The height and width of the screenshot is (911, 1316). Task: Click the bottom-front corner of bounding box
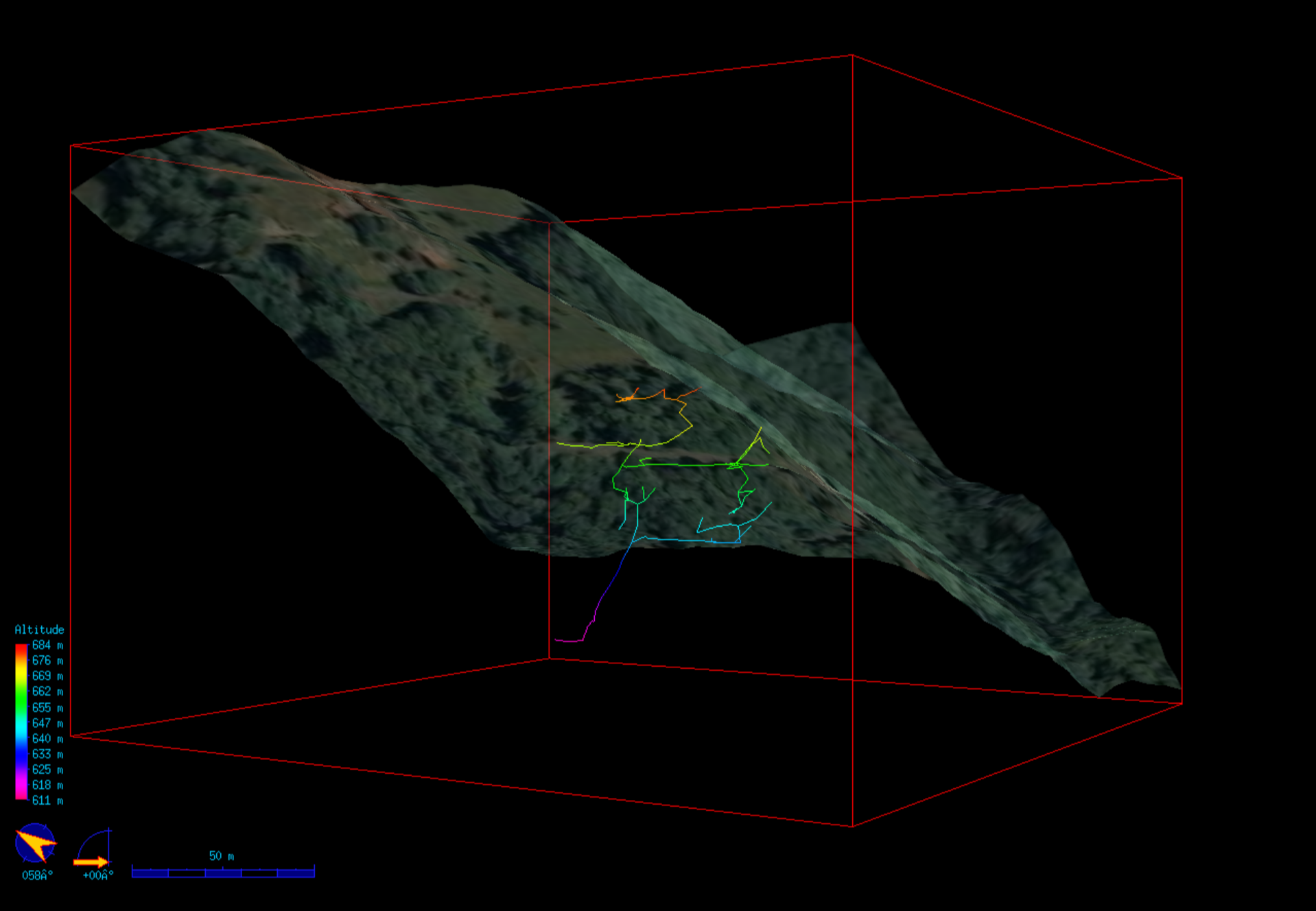tap(852, 827)
